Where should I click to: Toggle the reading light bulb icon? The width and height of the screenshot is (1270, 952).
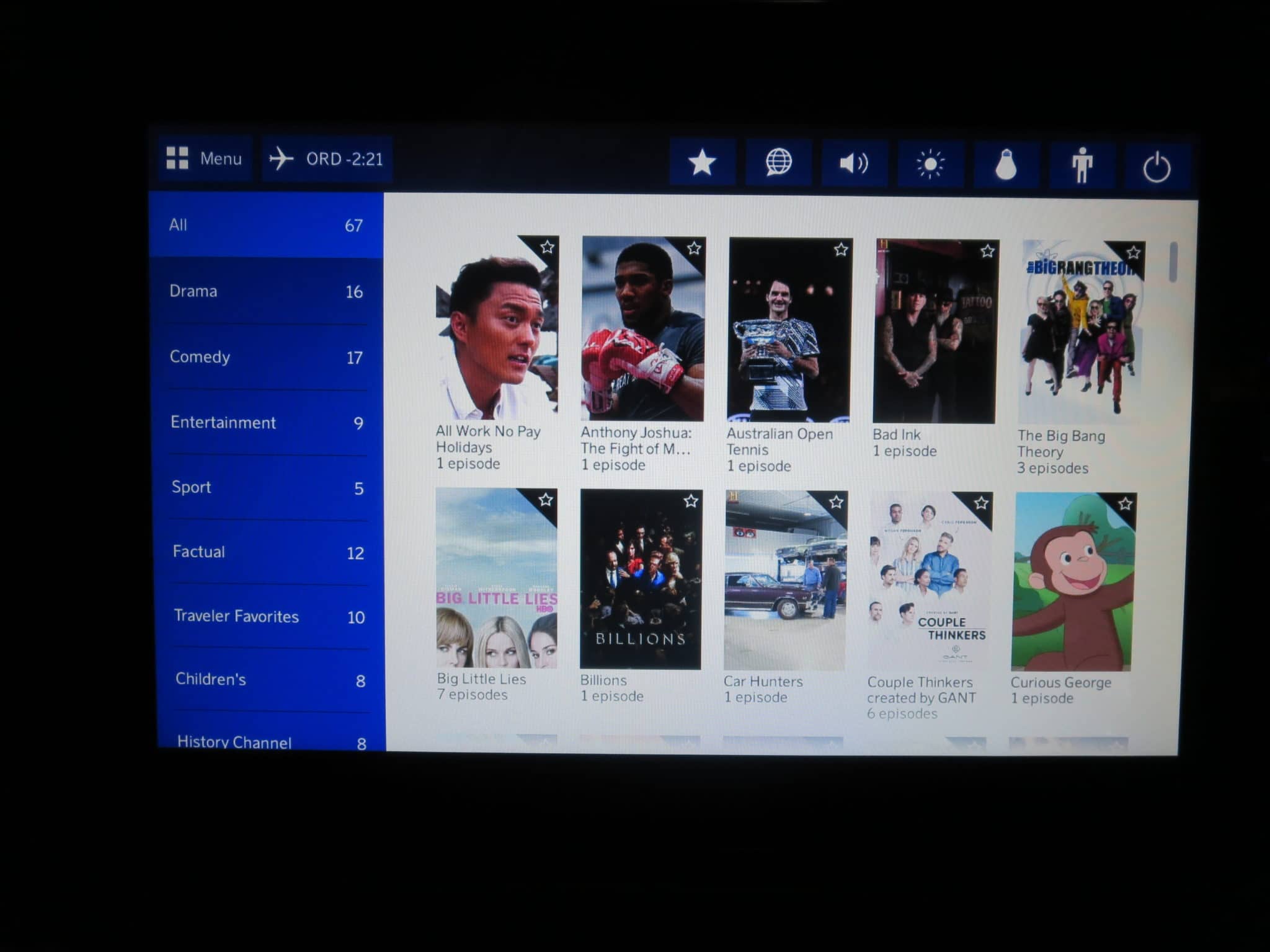coord(1006,165)
